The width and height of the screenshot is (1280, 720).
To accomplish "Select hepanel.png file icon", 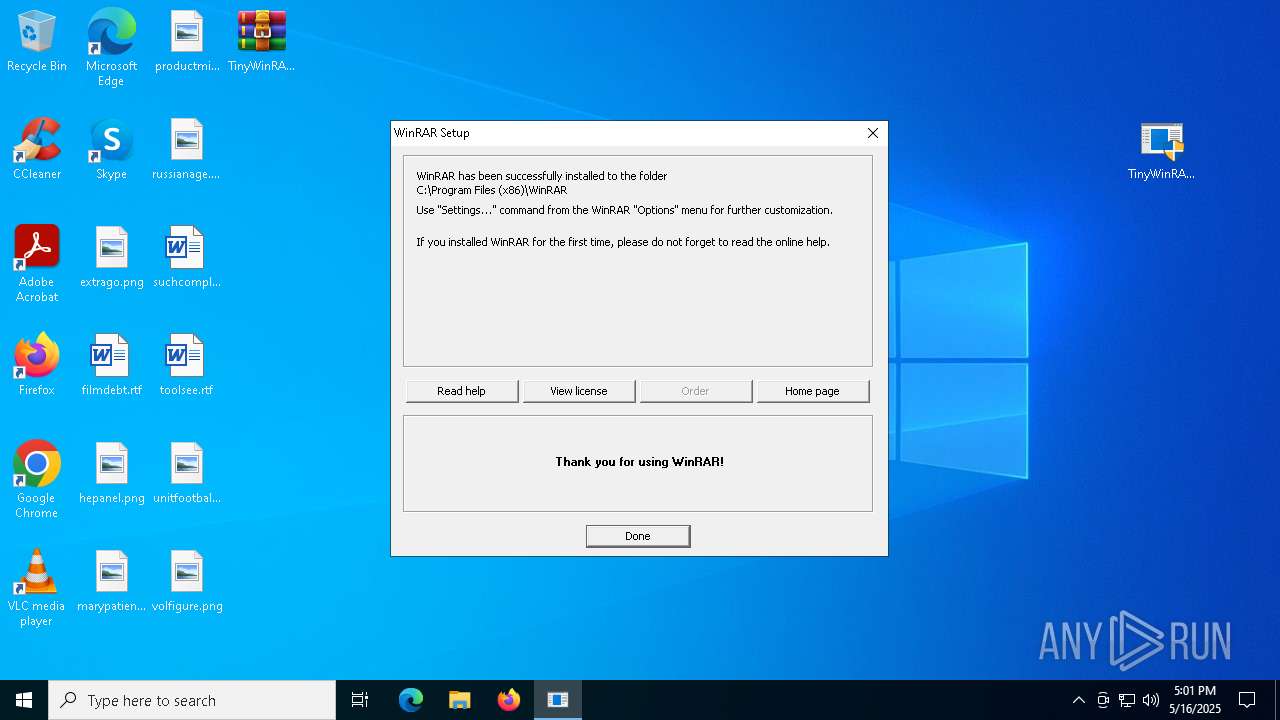I will click(111, 474).
